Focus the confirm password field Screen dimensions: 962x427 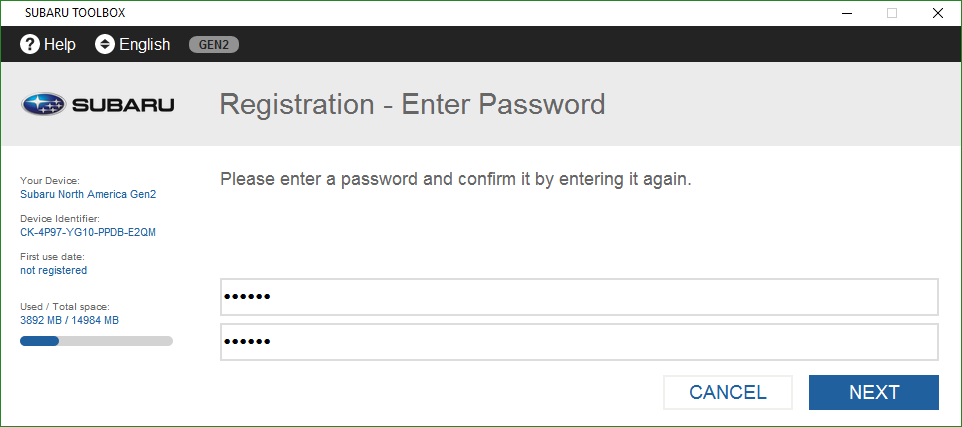[x=579, y=342]
